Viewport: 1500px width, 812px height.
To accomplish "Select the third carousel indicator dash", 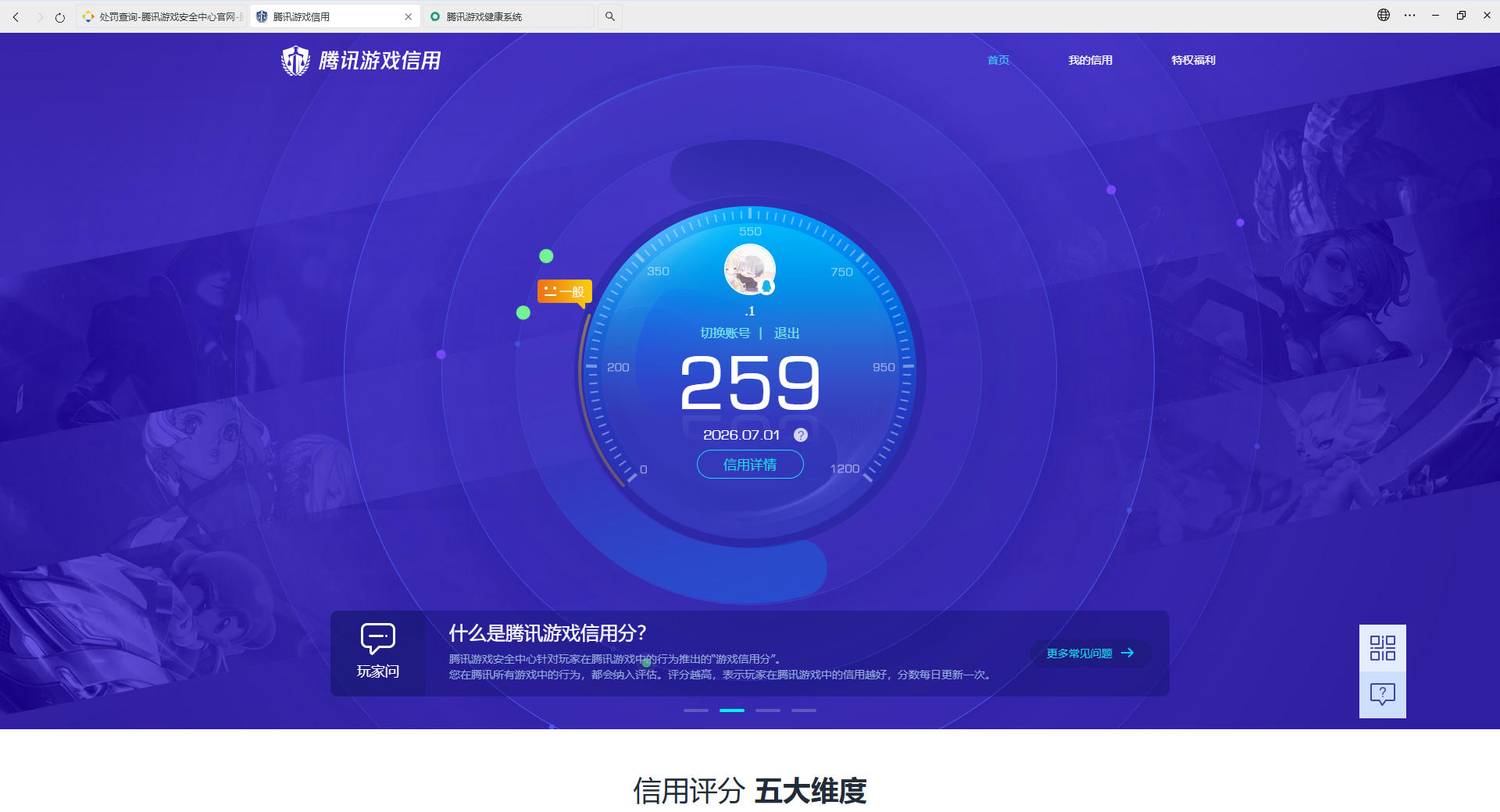I will click(768, 710).
